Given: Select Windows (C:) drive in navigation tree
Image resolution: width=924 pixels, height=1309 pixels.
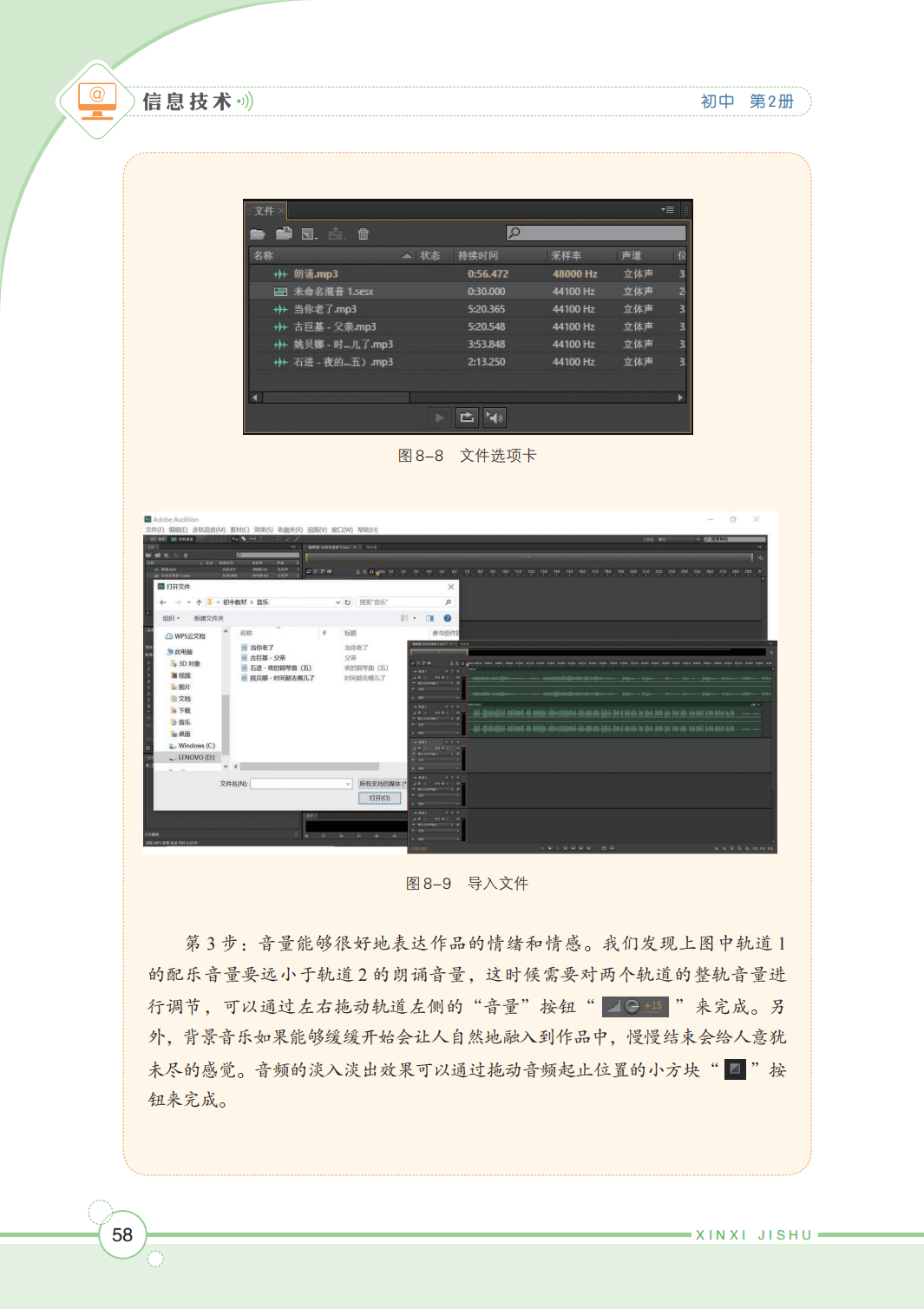Looking at the screenshot, I should 192,746.
